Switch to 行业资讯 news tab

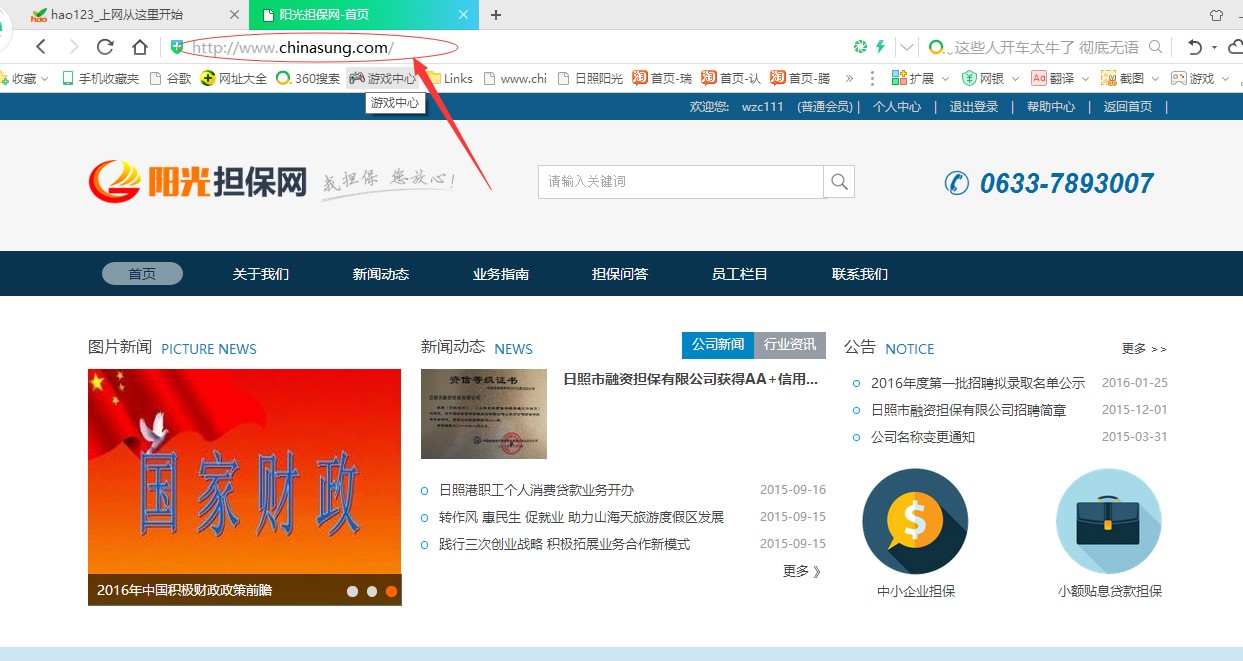[789, 345]
